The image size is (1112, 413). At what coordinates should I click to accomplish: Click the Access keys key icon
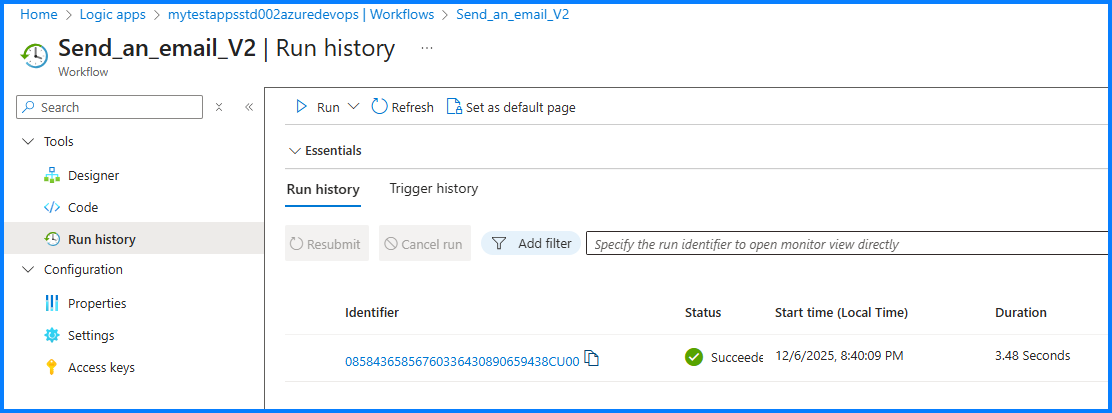51,368
